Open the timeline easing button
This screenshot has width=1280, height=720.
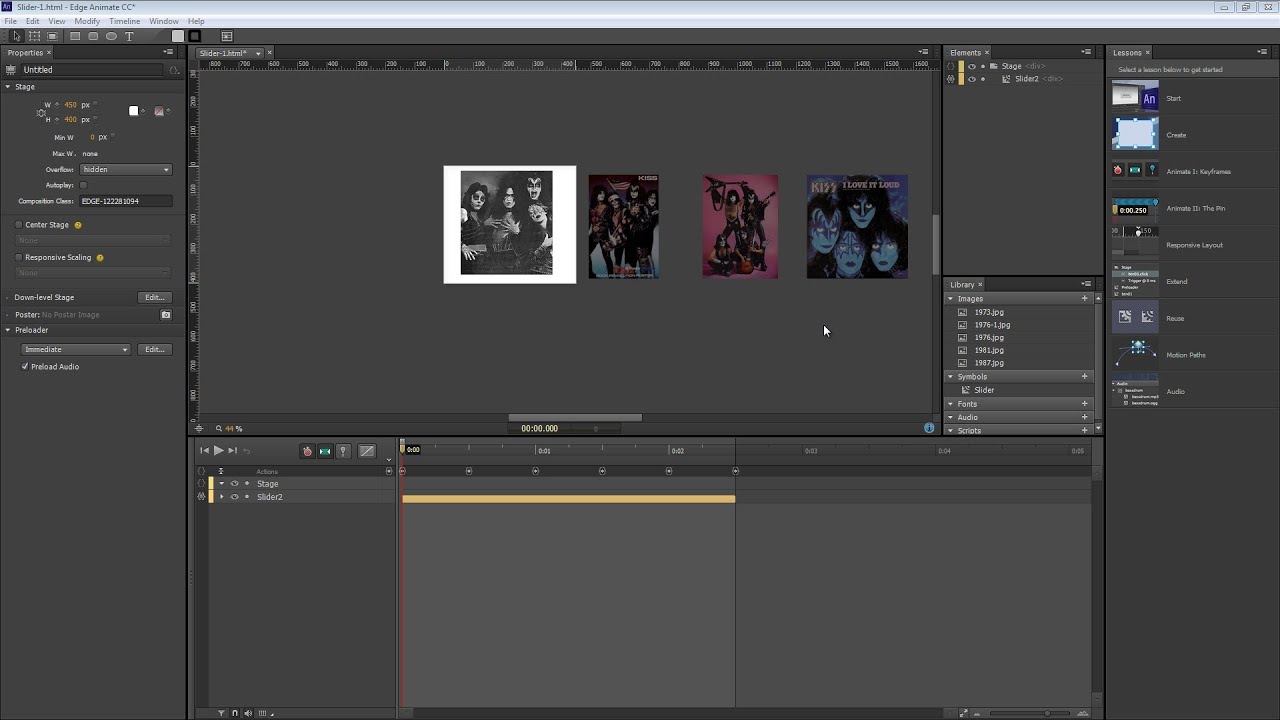367,451
